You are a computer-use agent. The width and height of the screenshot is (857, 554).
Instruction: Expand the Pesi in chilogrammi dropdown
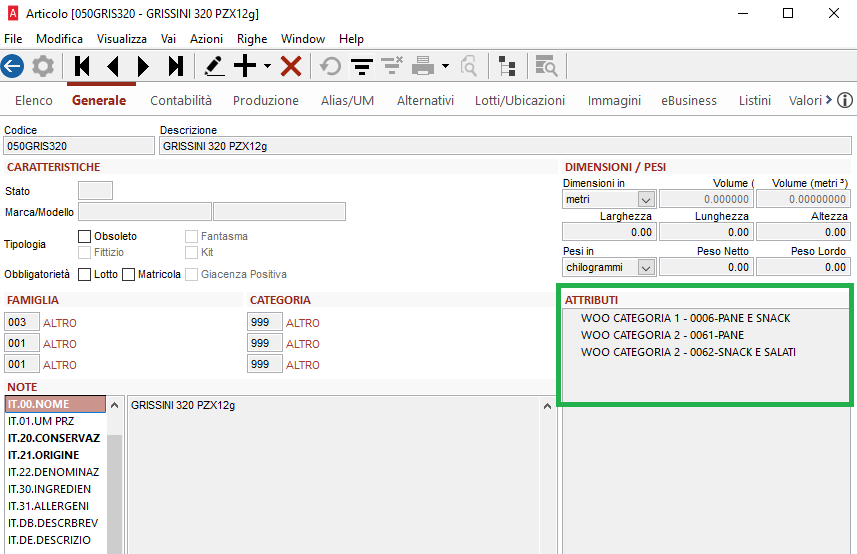(645, 268)
